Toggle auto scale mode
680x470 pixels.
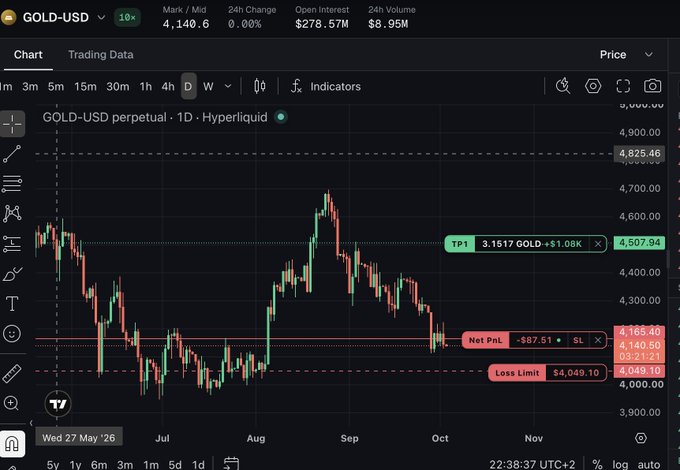(x=649, y=465)
